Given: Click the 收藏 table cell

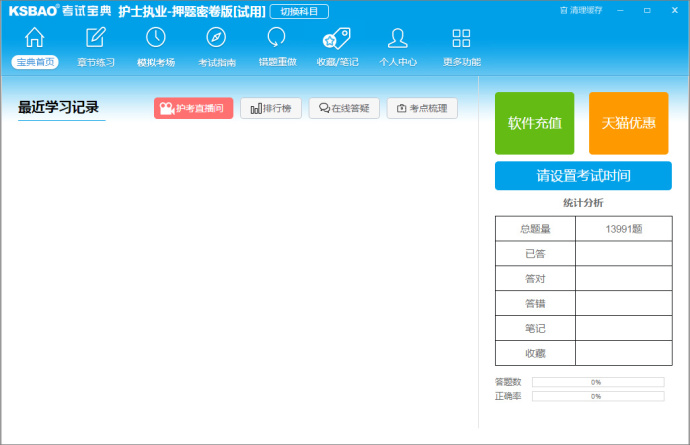Looking at the screenshot, I should point(535,353).
